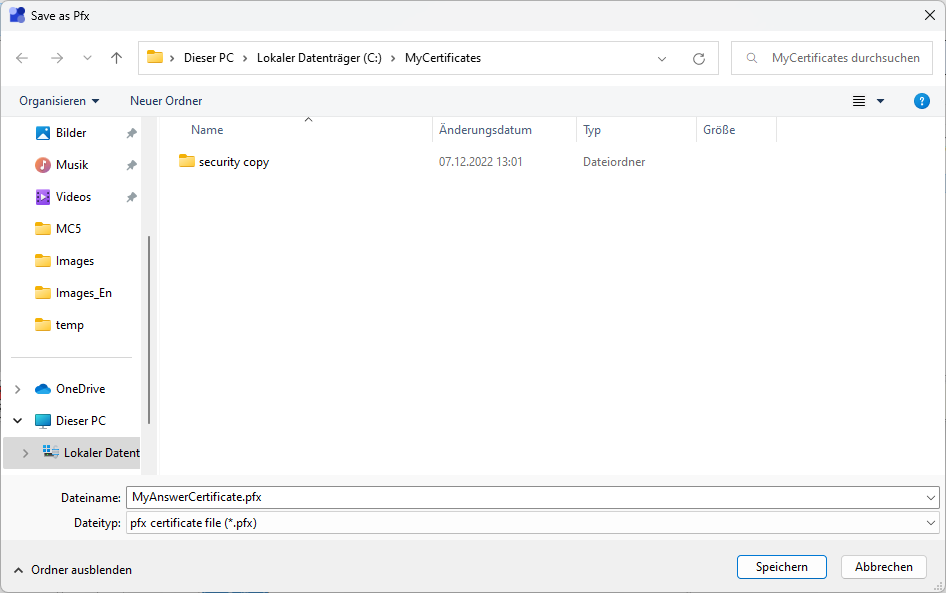
Task: Select Videos in the navigation pane
Action: [x=73, y=197]
